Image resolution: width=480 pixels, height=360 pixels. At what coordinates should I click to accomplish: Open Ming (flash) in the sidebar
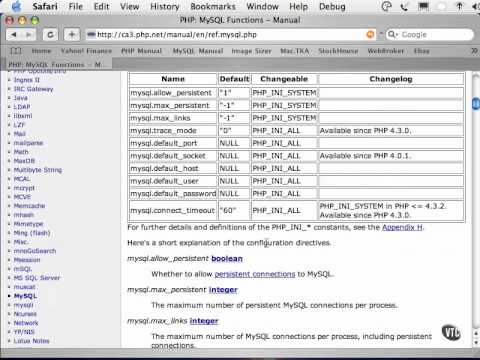click(x=32, y=233)
